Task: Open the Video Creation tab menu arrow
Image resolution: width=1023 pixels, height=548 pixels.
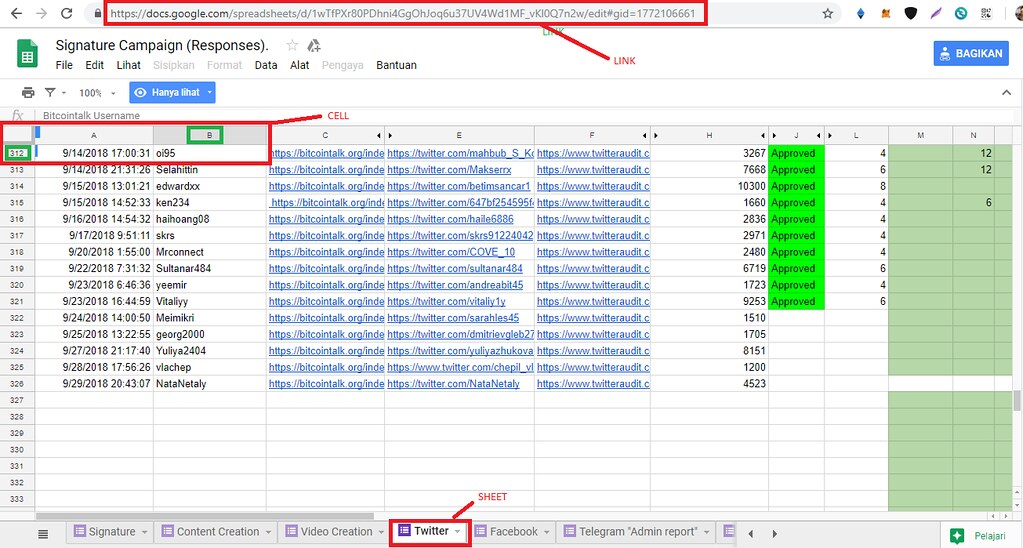Action: click(382, 532)
